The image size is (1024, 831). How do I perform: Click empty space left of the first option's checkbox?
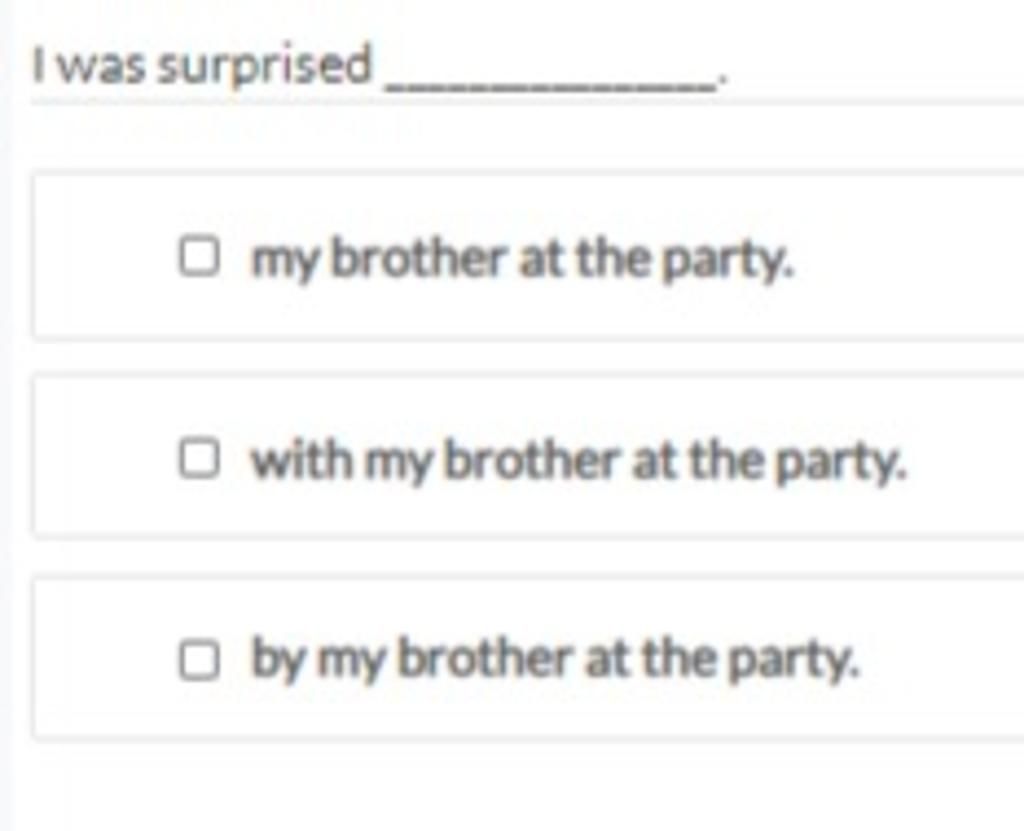pyautogui.click(x=104, y=257)
